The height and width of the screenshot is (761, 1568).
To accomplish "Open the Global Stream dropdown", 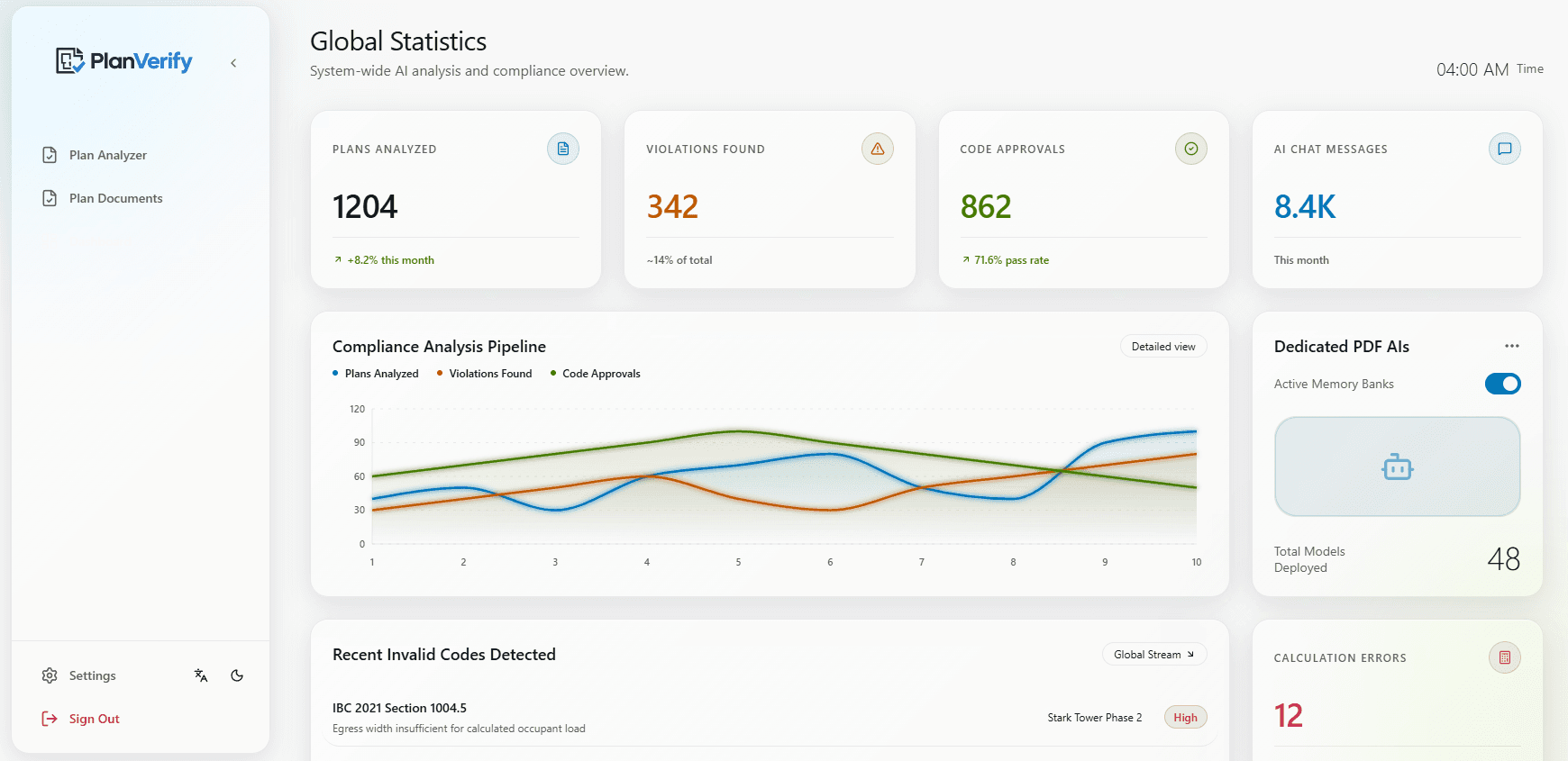I will pyautogui.click(x=1154, y=655).
